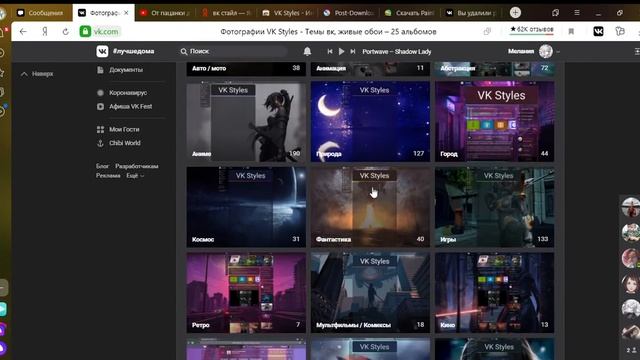Open the 'Фантастика' album
This screenshot has height=360, width=640.
point(370,207)
